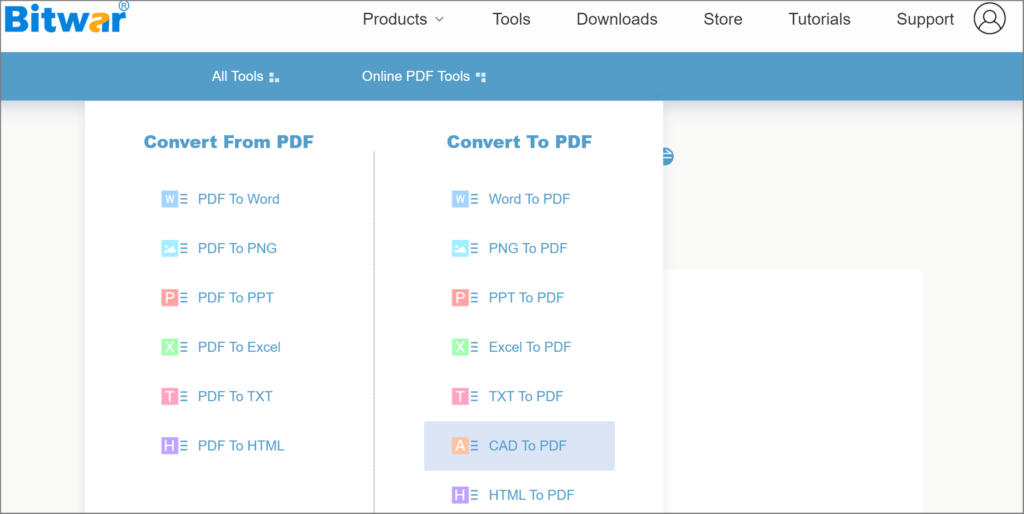
Task: Open the Downloads menu item
Action: 617,19
